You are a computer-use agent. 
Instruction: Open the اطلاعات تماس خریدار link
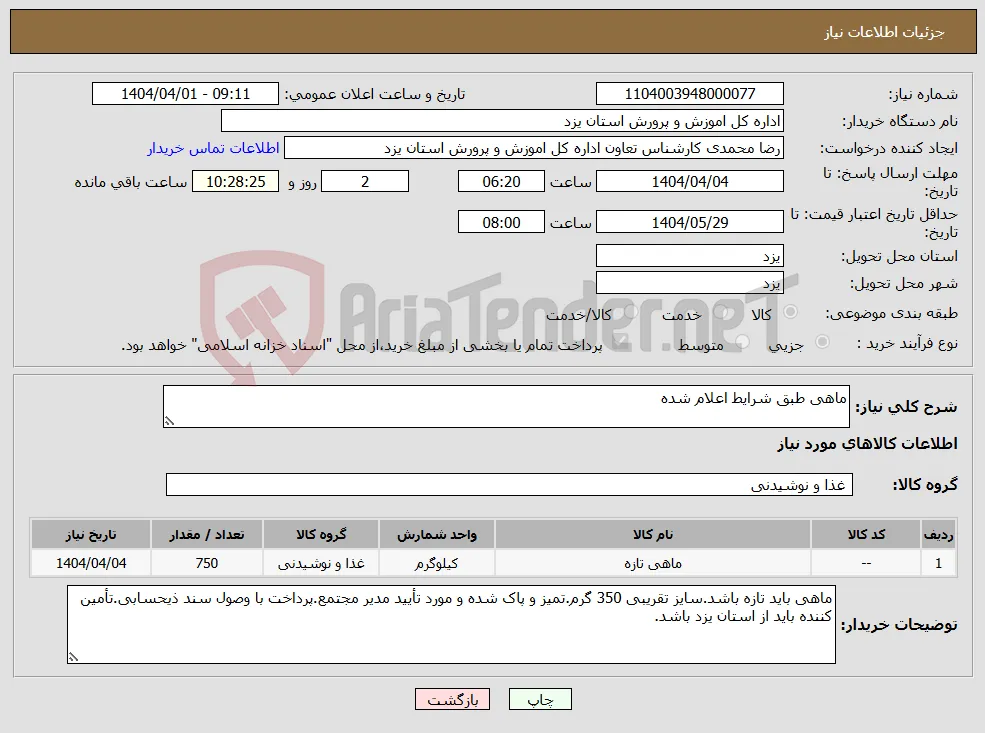click(x=213, y=148)
